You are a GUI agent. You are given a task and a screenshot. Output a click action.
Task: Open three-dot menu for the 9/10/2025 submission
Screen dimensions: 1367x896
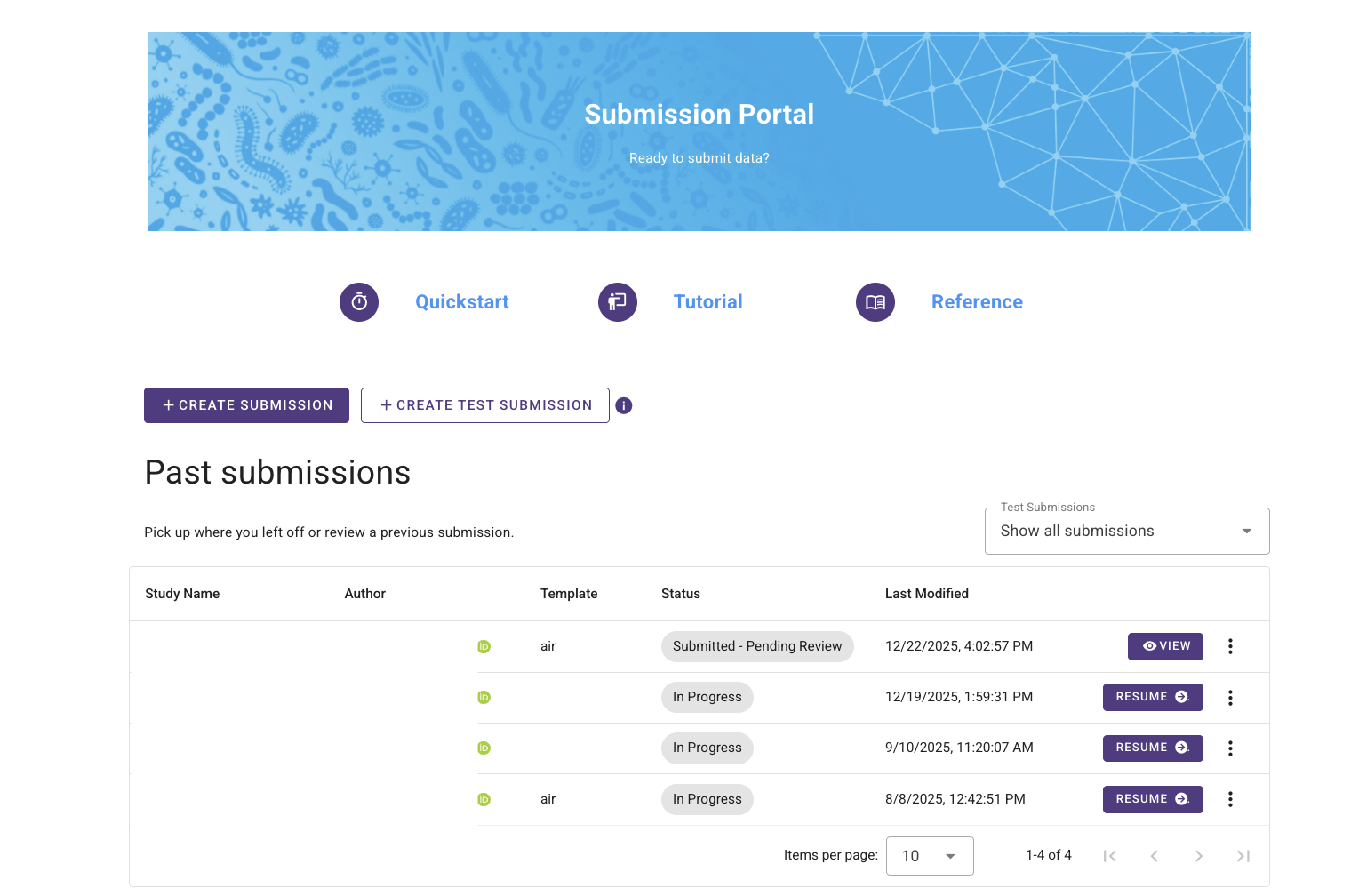1230,748
